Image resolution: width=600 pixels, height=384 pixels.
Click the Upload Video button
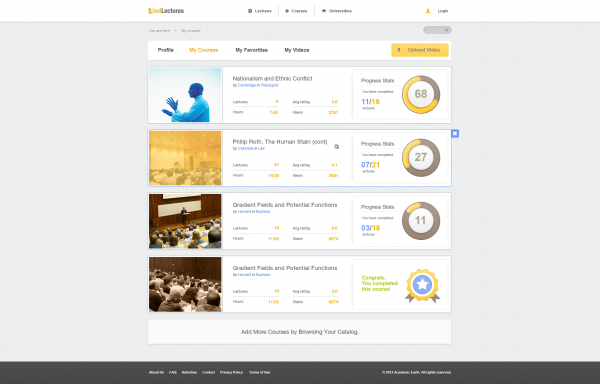(x=420, y=50)
